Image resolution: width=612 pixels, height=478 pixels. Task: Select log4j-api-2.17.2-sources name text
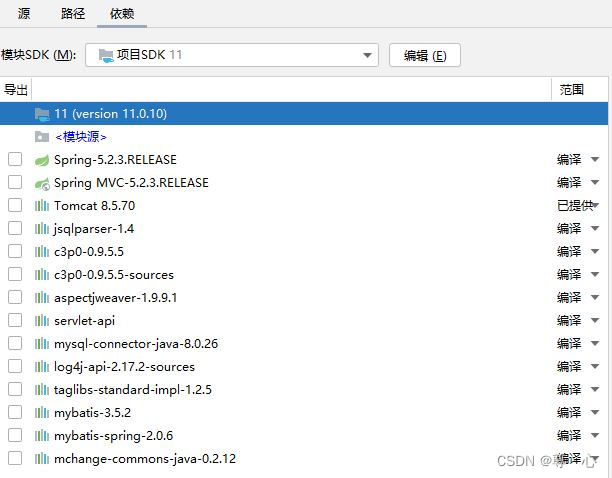tap(124, 367)
